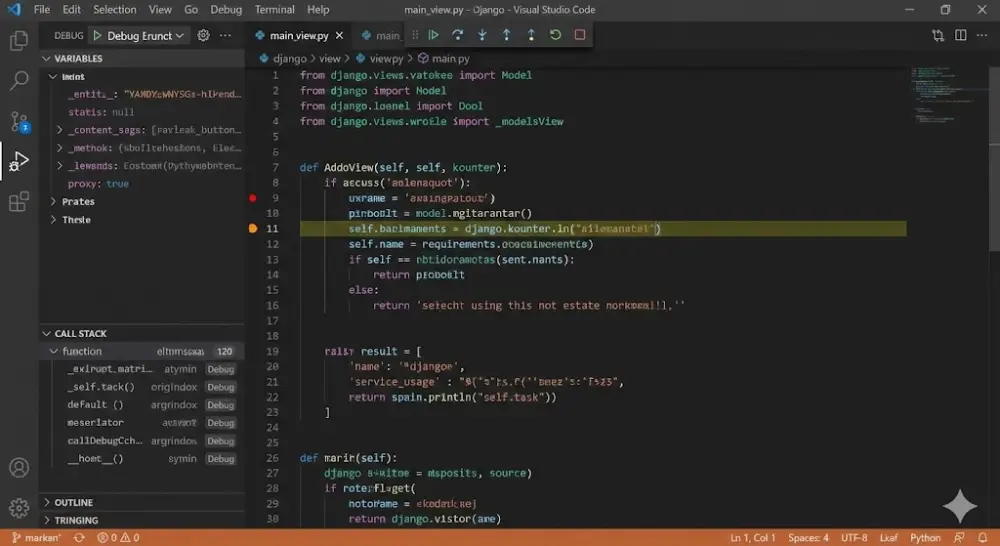Expand the _lewsnds variable
Screen dimensions: 1000x546
(59, 166)
